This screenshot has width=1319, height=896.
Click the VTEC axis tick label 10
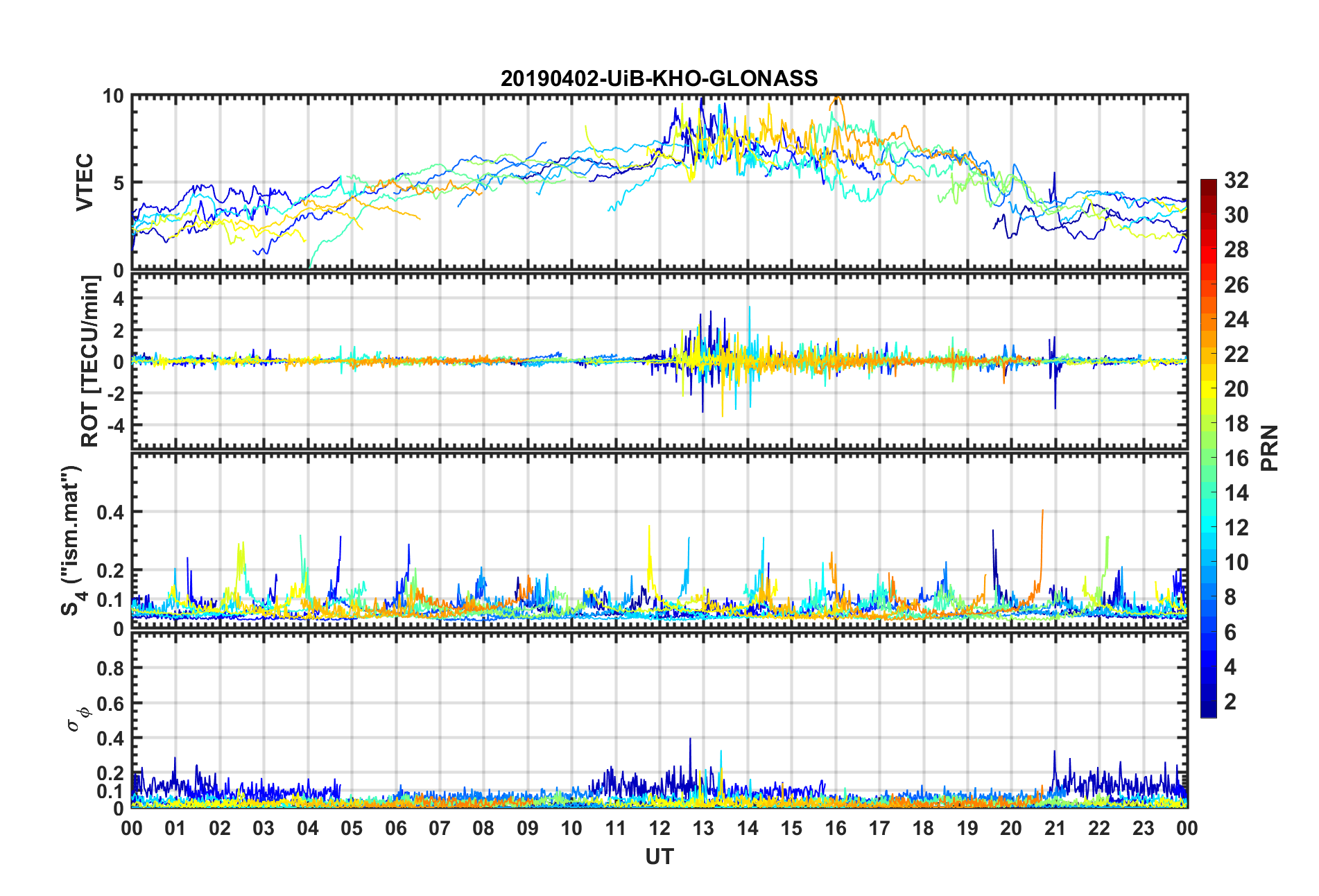112,96
